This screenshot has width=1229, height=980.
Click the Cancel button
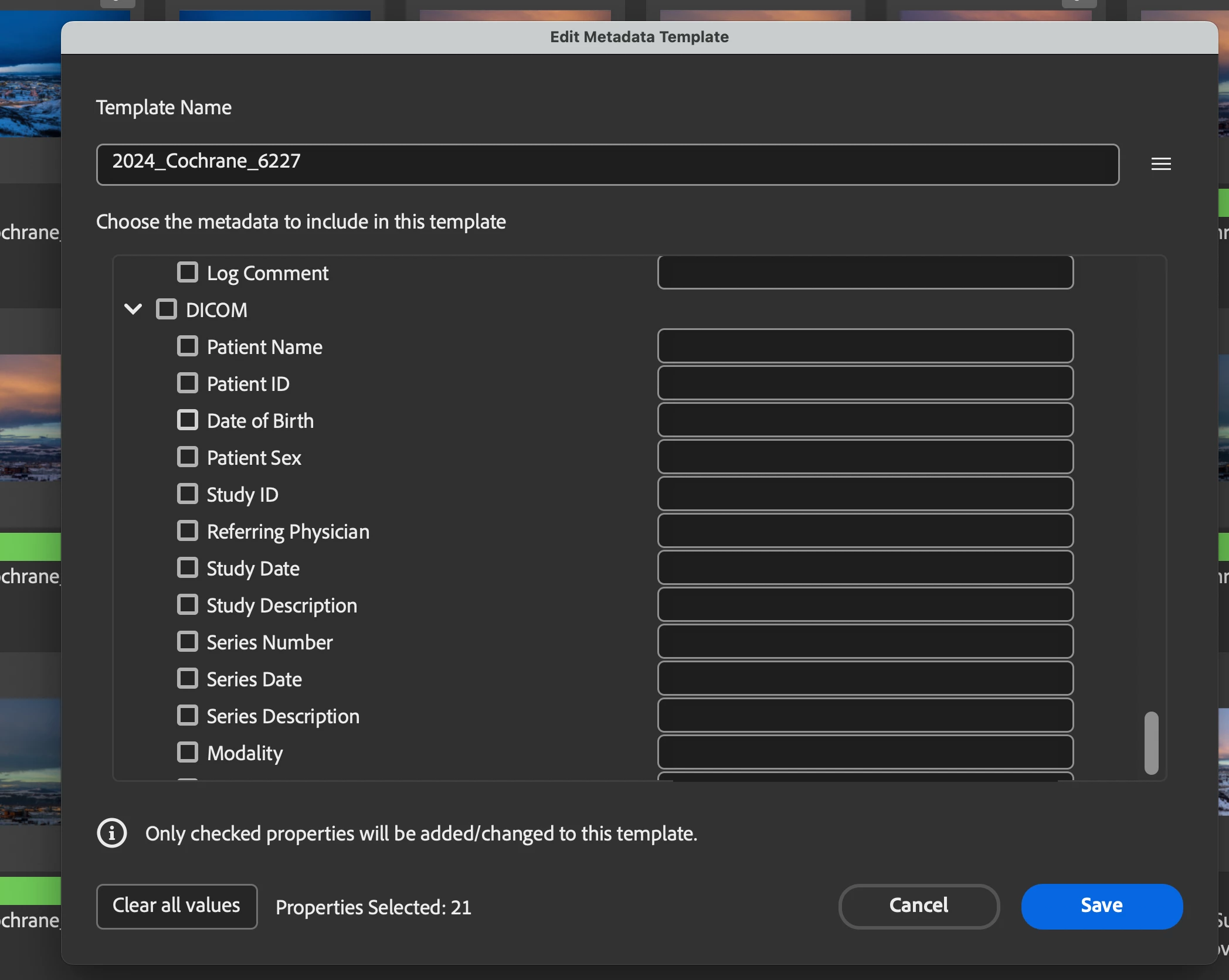[x=918, y=906]
